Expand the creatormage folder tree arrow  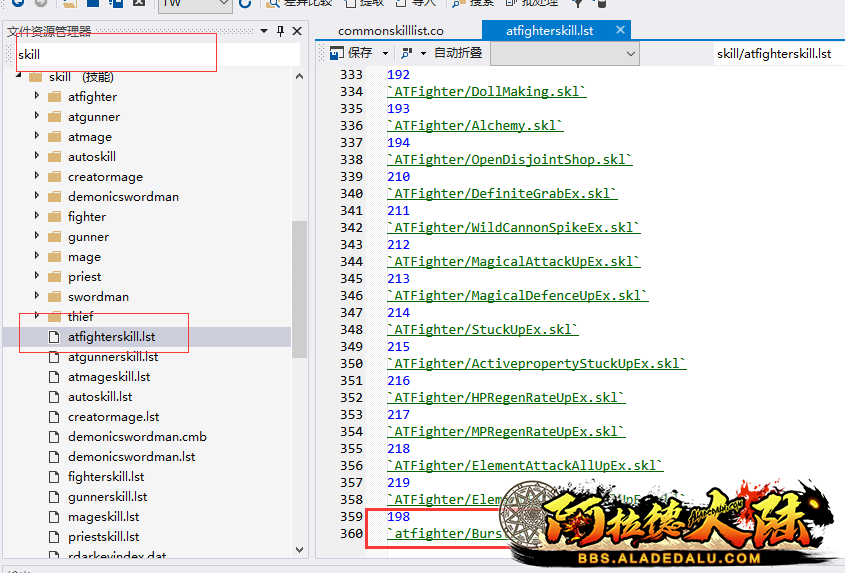click(x=37, y=177)
